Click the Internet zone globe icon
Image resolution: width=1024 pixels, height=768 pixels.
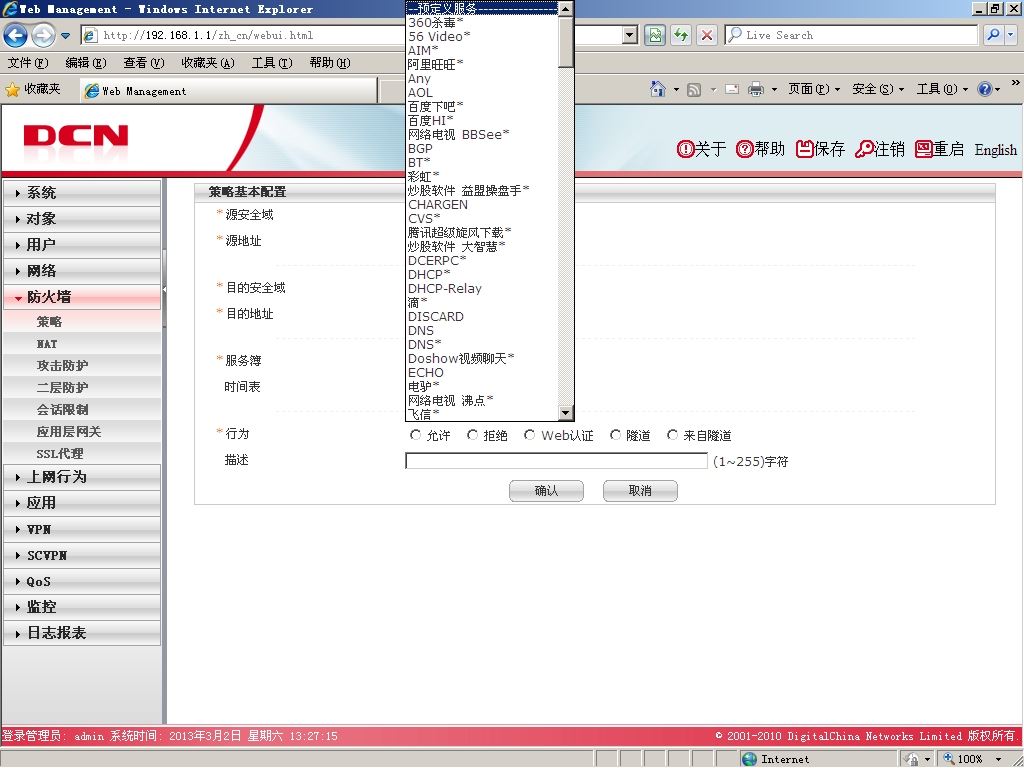750,759
